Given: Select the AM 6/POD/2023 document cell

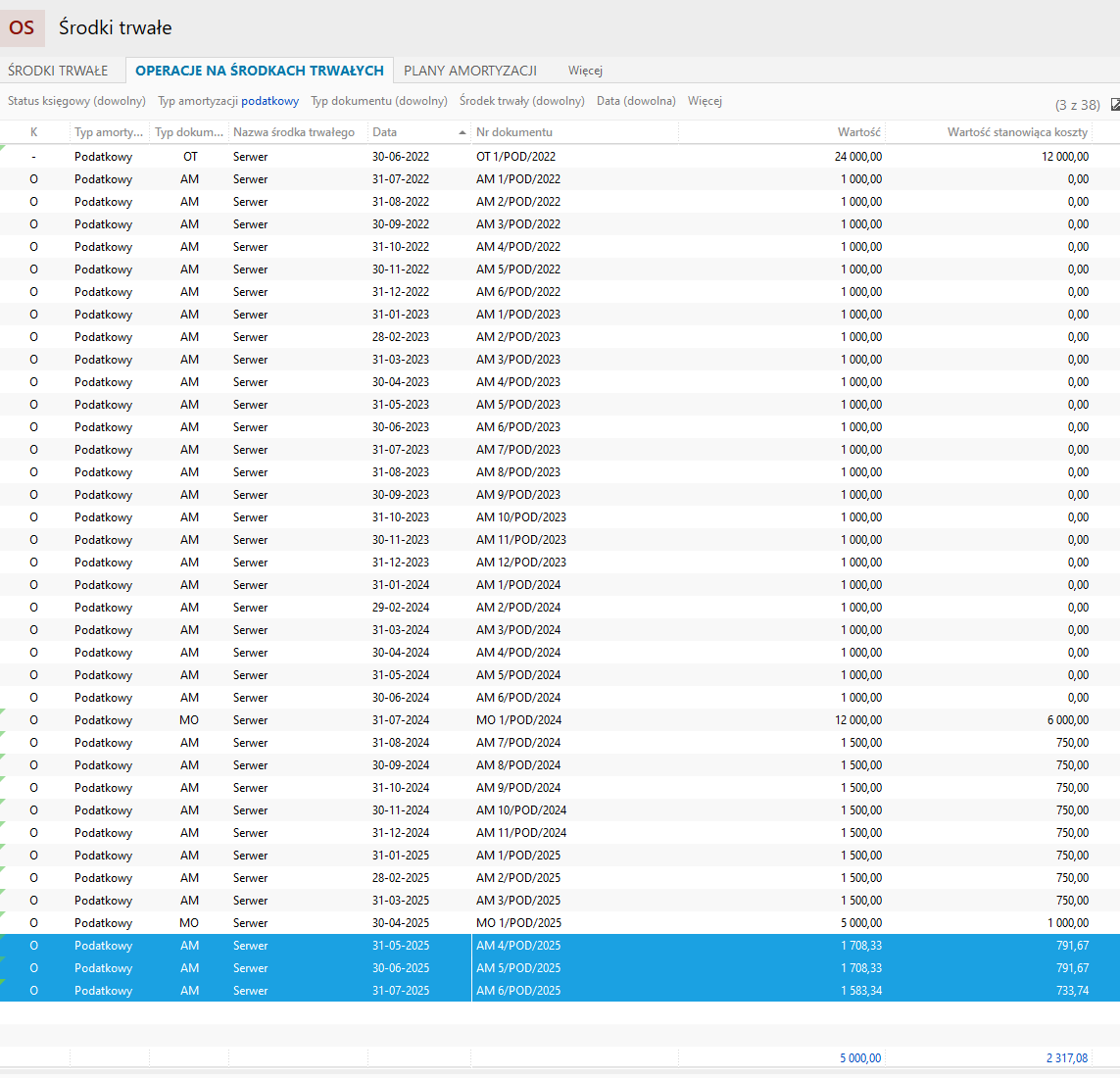Looking at the screenshot, I should pos(517,427).
